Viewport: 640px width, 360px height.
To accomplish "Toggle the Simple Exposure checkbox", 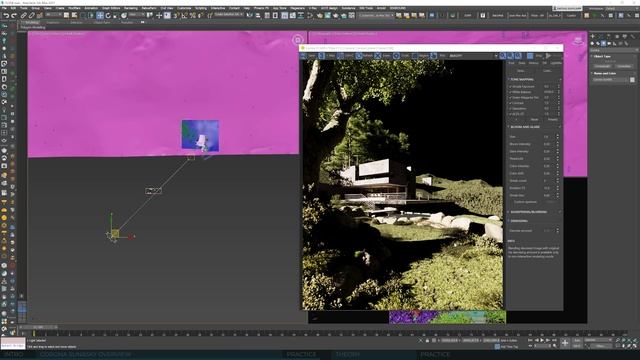I will click(510, 87).
